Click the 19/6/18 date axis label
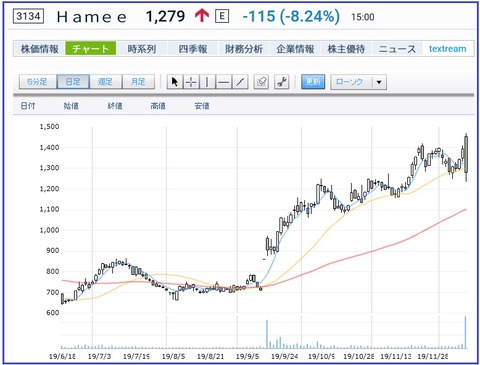The image size is (480, 365). pyautogui.click(x=62, y=356)
